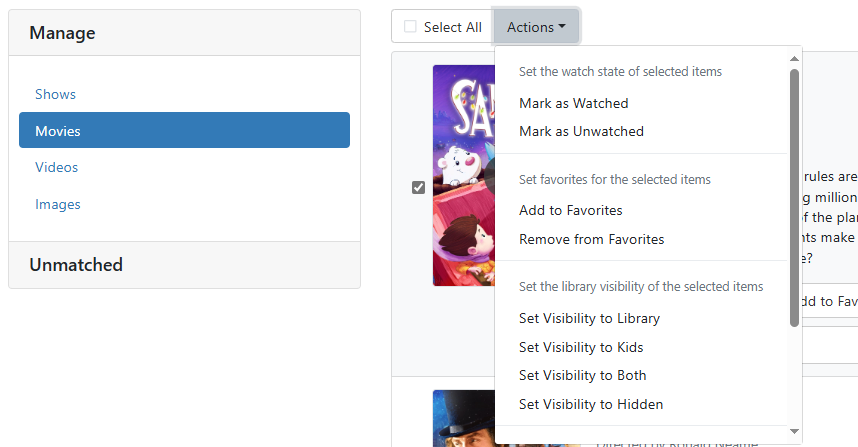Collapse the Actions dropdown button

536,27
